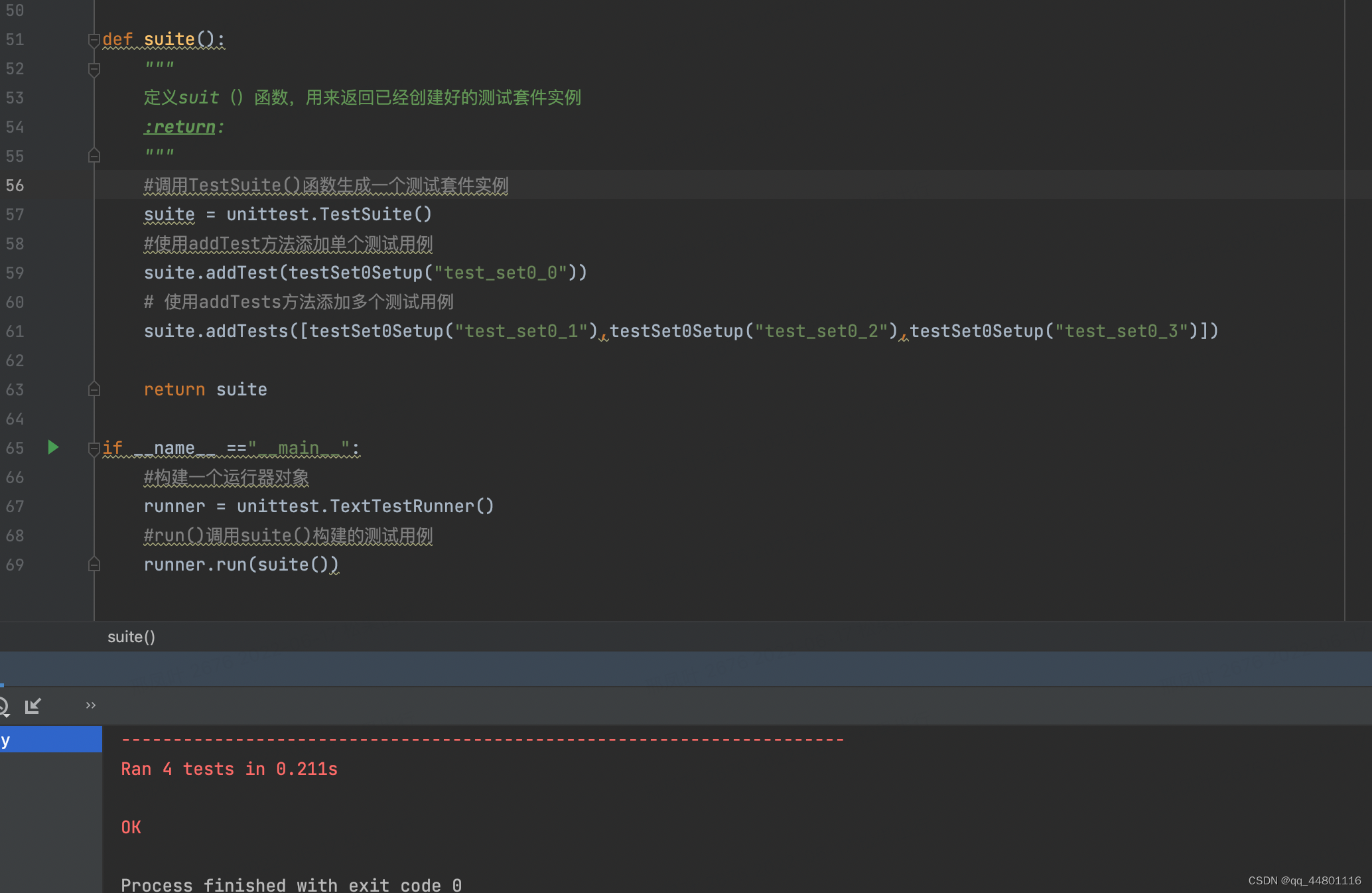Show more test toolbar actions chevron

(x=91, y=705)
